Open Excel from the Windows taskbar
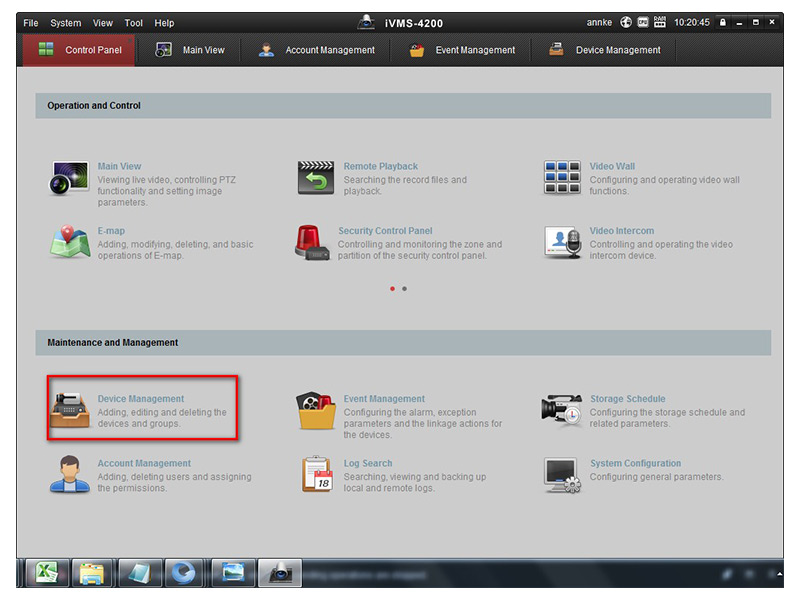 click(x=46, y=573)
